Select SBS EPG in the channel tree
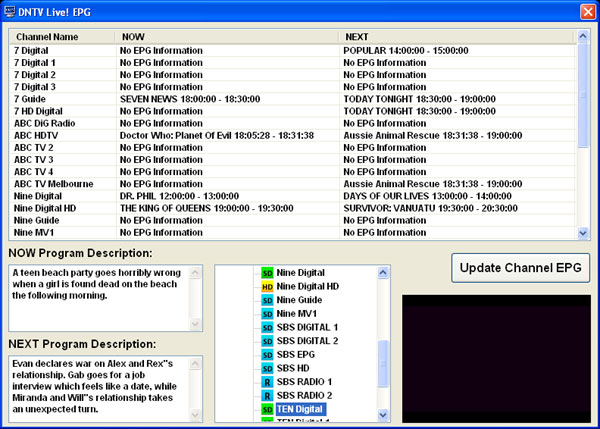Screen dimensions: 600x429 (295, 355)
